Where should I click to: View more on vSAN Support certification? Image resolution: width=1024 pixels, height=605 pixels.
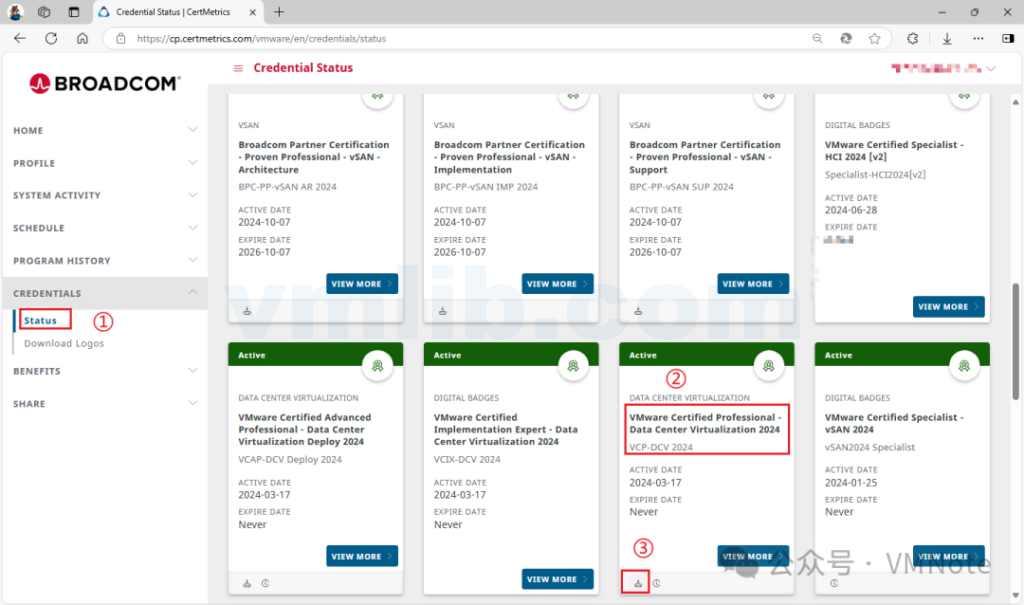(753, 284)
